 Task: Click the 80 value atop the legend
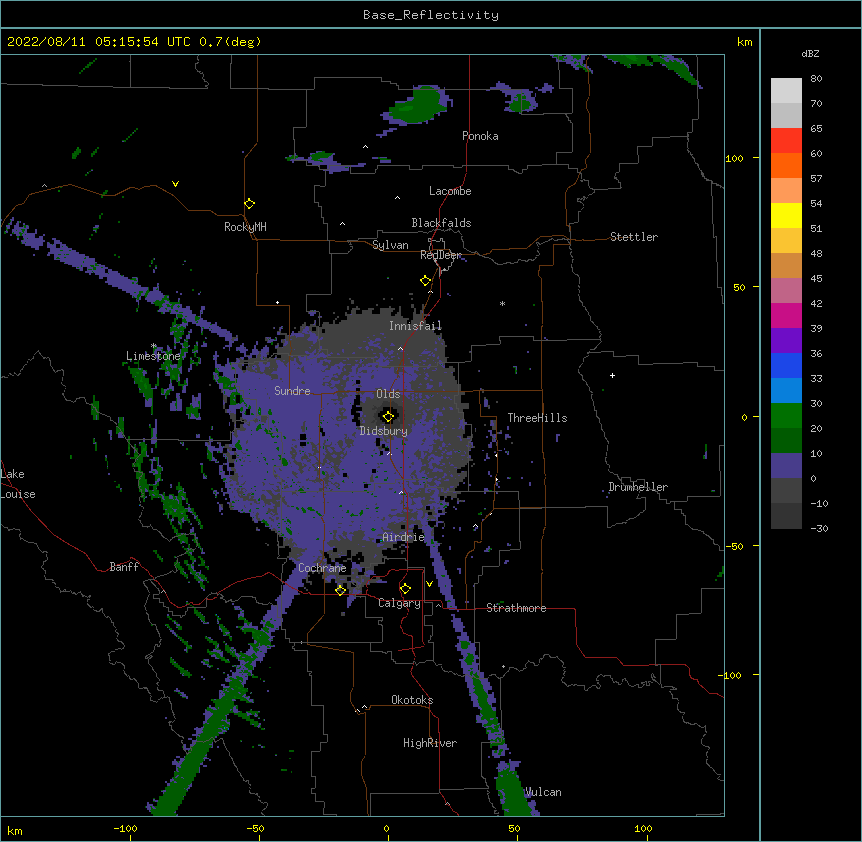[x=816, y=79]
